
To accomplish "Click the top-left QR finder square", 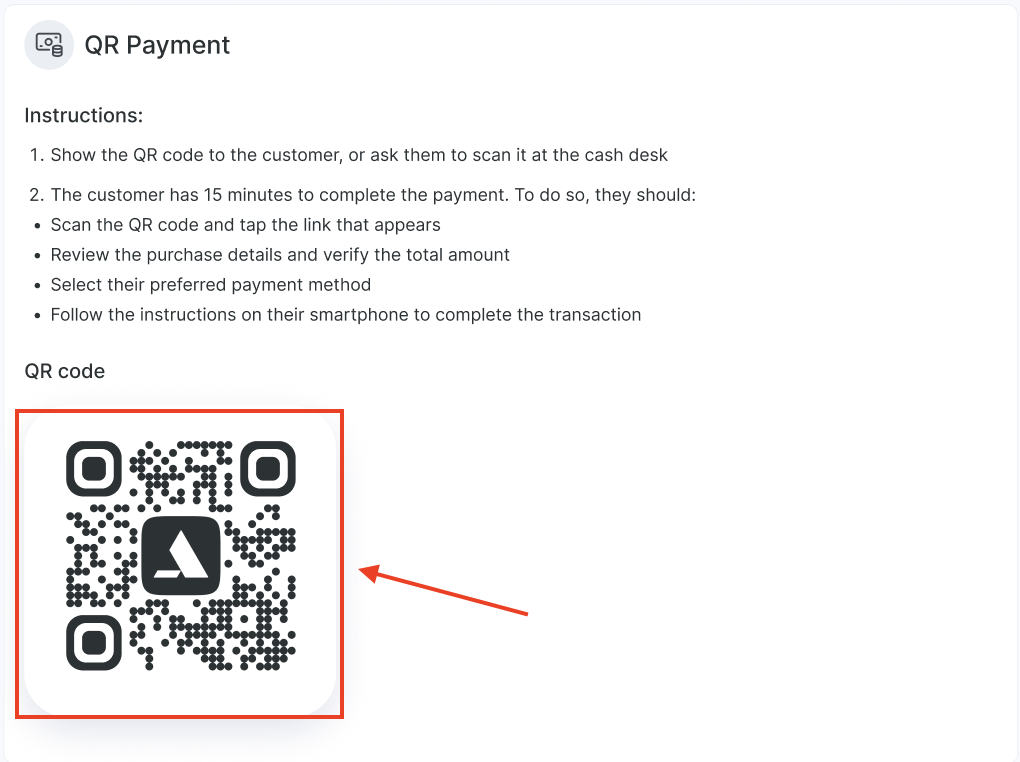I will 94,469.
